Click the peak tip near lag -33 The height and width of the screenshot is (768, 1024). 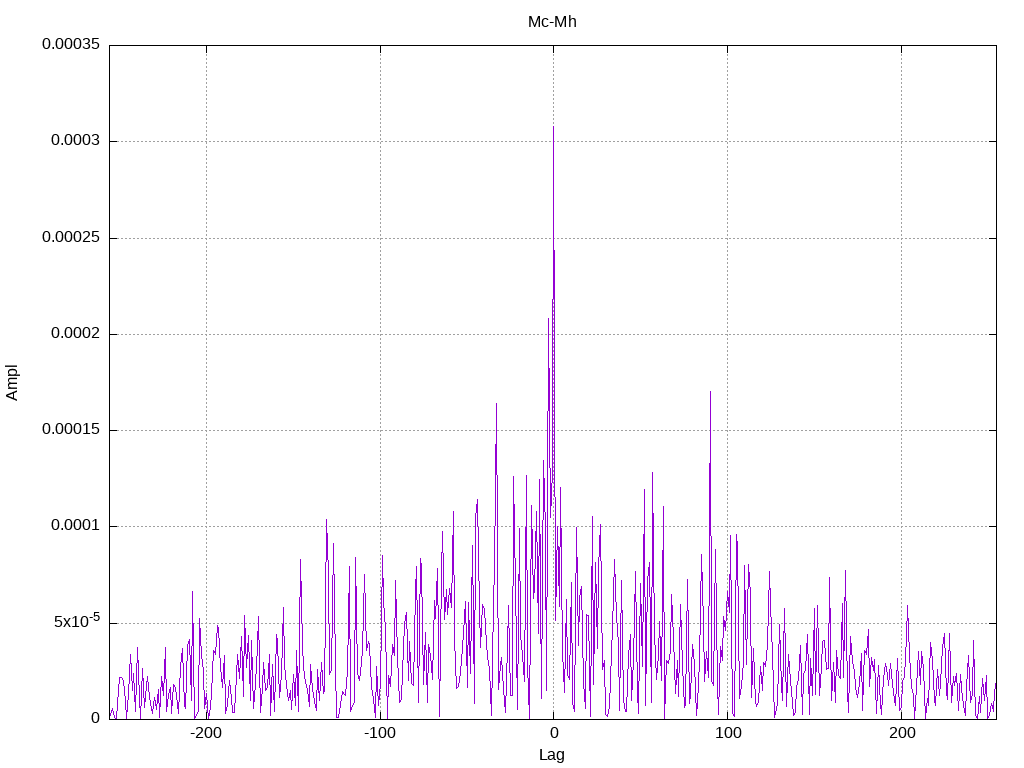pos(496,405)
